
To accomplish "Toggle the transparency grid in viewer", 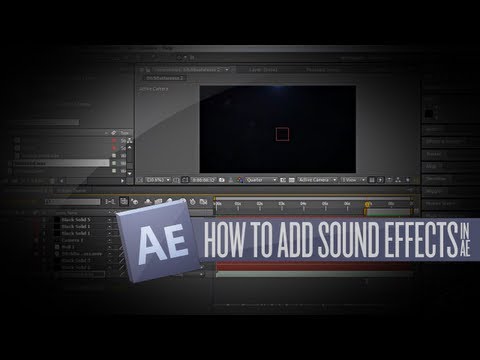I will click(292, 180).
